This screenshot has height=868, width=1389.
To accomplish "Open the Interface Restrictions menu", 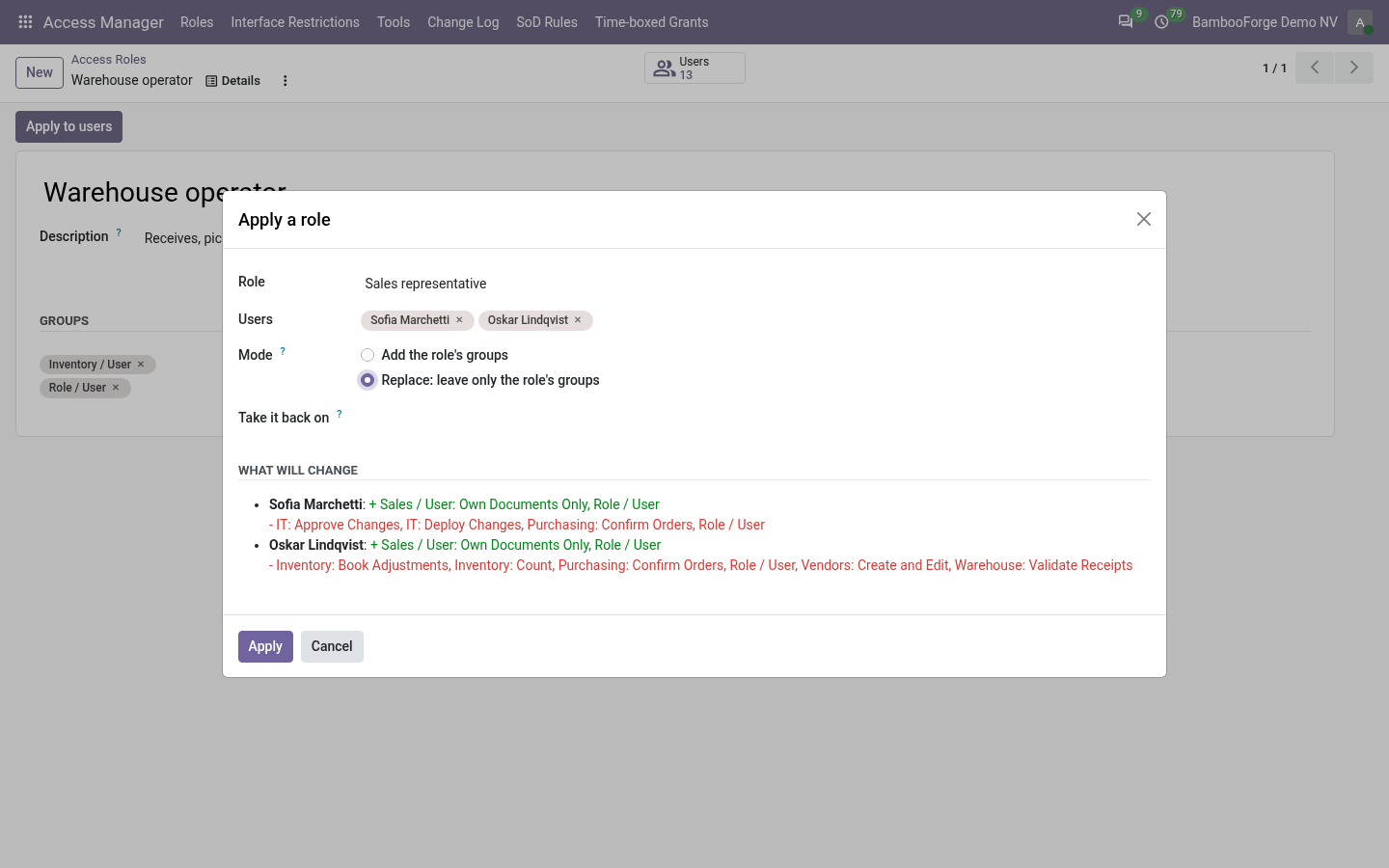I will tap(295, 22).
